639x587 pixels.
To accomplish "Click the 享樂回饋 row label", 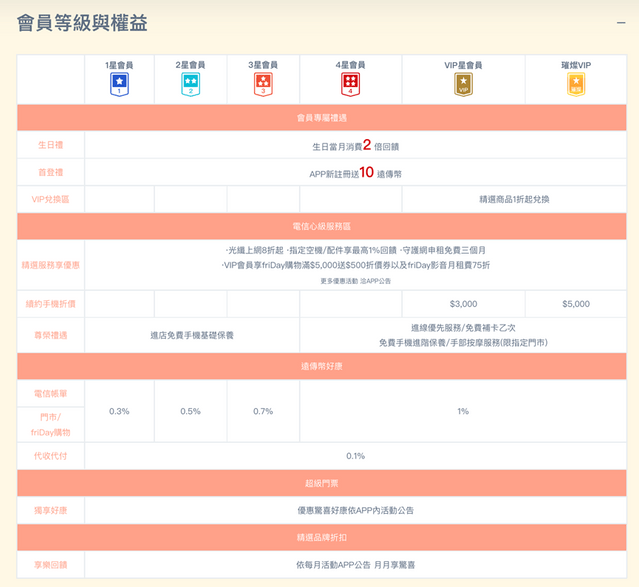I will click(51, 565).
